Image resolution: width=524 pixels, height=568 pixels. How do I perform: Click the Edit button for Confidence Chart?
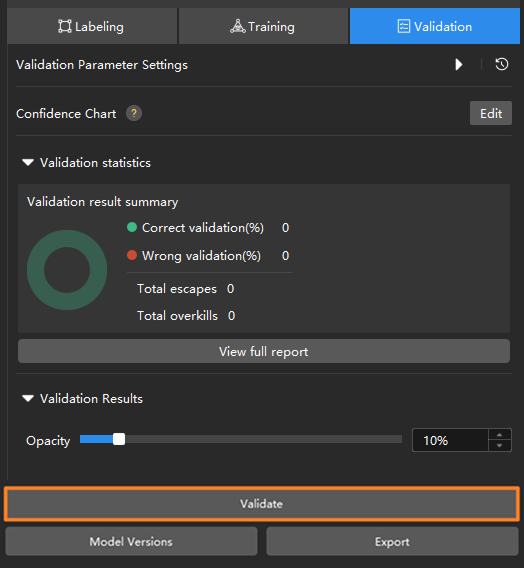click(491, 113)
